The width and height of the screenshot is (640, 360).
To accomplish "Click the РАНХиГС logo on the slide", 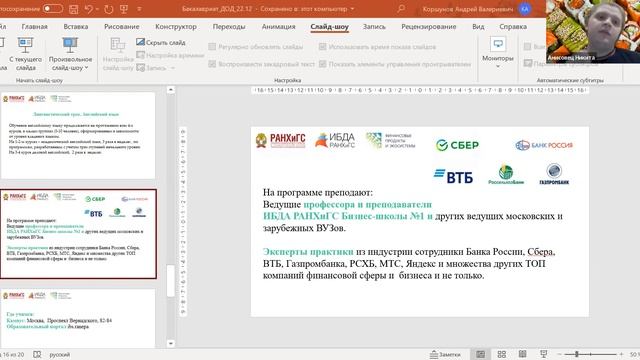I will (280, 140).
